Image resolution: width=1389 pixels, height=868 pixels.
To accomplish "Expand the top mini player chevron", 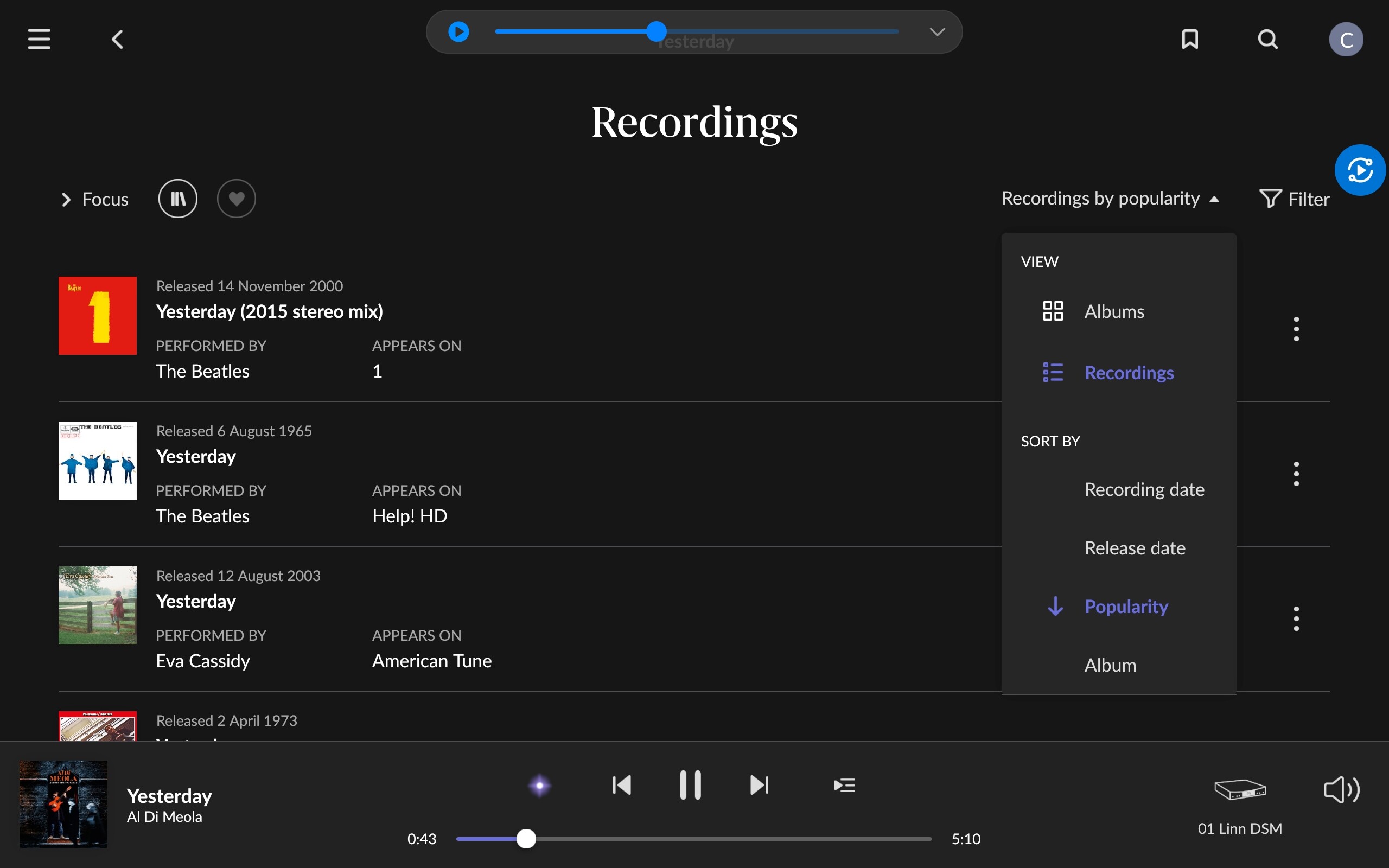I will click(x=936, y=32).
